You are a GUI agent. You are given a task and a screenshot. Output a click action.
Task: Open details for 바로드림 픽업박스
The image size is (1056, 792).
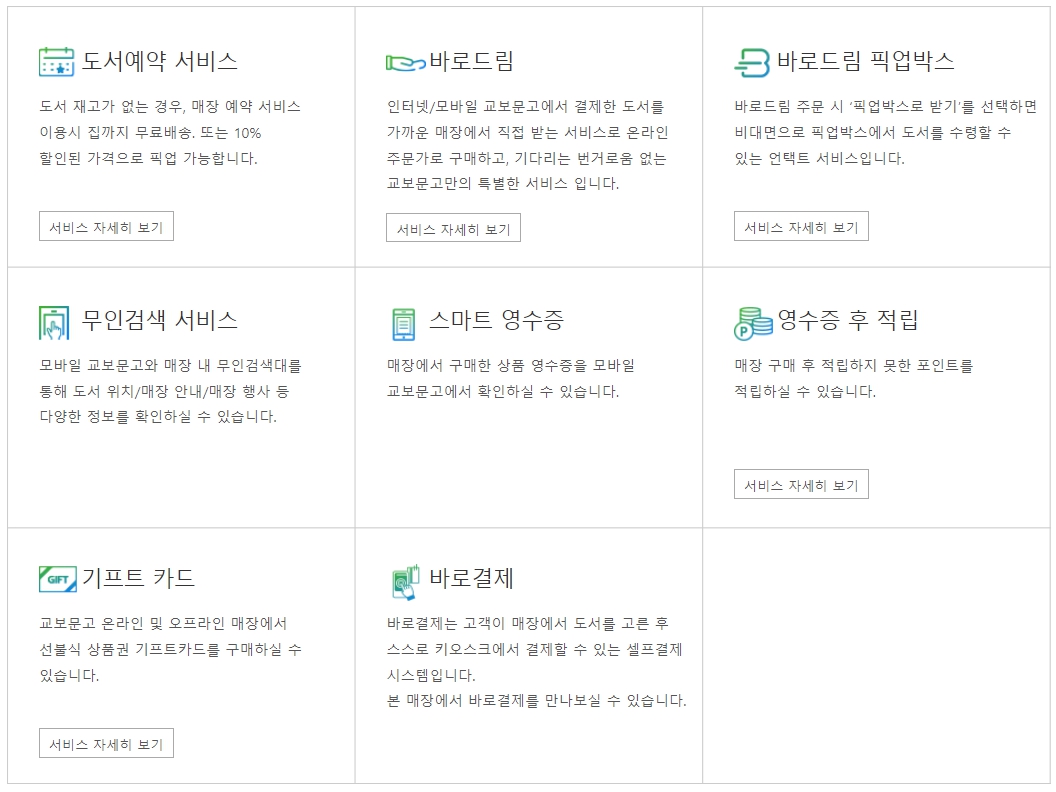tap(803, 226)
